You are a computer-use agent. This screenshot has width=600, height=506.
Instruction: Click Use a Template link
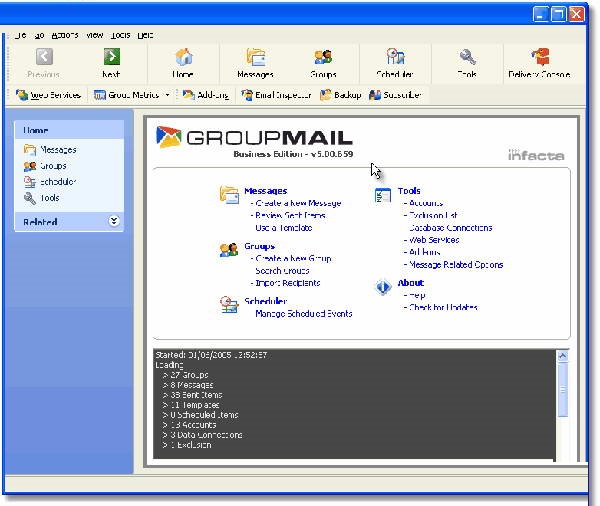tap(284, 228)
